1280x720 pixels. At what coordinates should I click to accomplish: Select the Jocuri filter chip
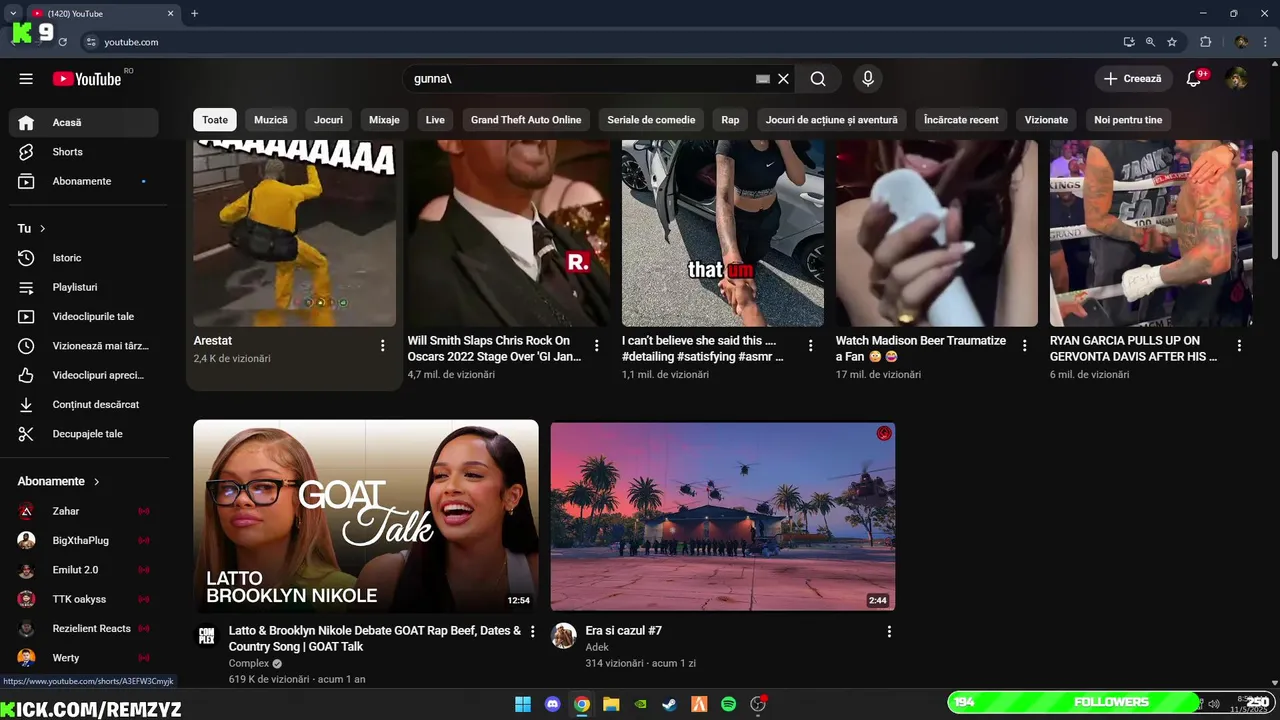pyautogui.click(x=328, y=120)
